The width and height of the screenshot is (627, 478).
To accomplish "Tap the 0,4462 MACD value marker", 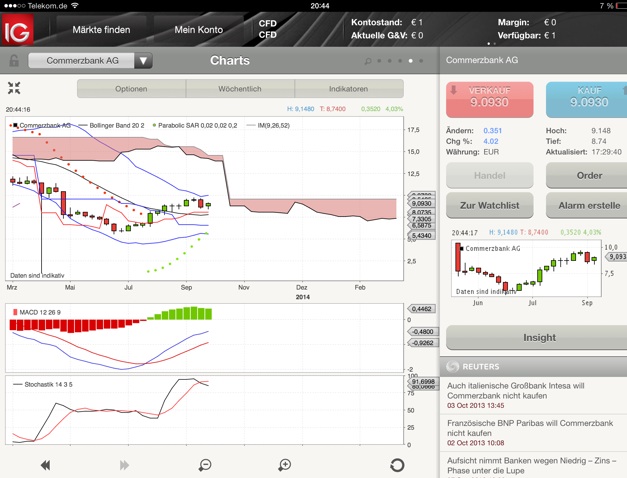I will pos(421,309).
